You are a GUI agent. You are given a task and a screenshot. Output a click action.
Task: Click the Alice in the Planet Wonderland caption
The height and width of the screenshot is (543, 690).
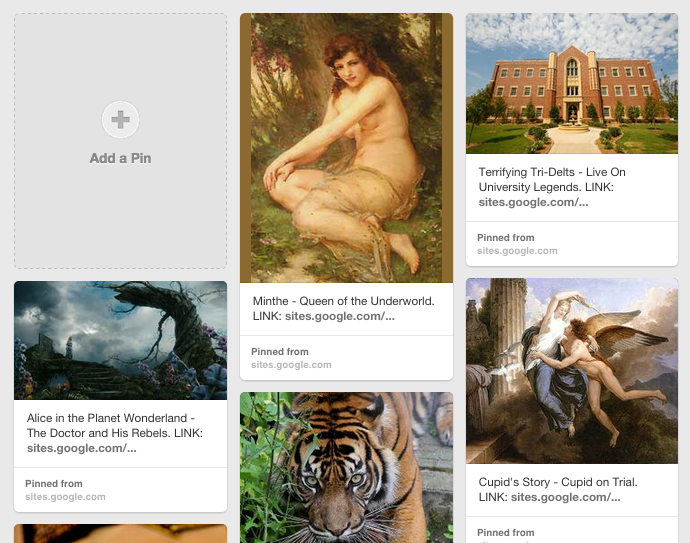click(110, 418)
